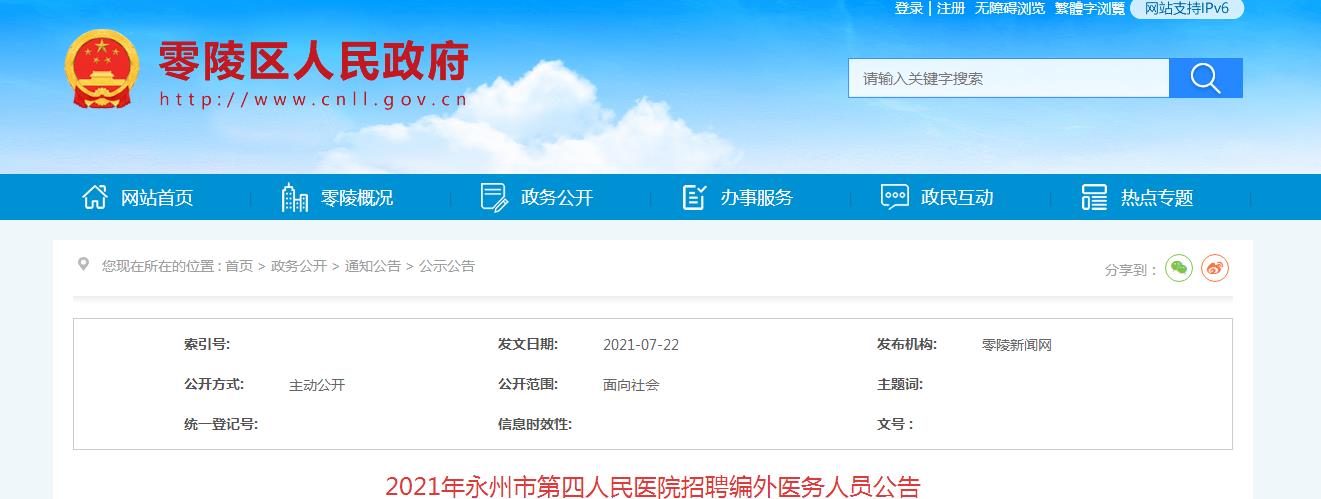Screen dimensions: 1321x499
Task: Click the document icon beside 政务公开
Action: (x=494, y=197)
